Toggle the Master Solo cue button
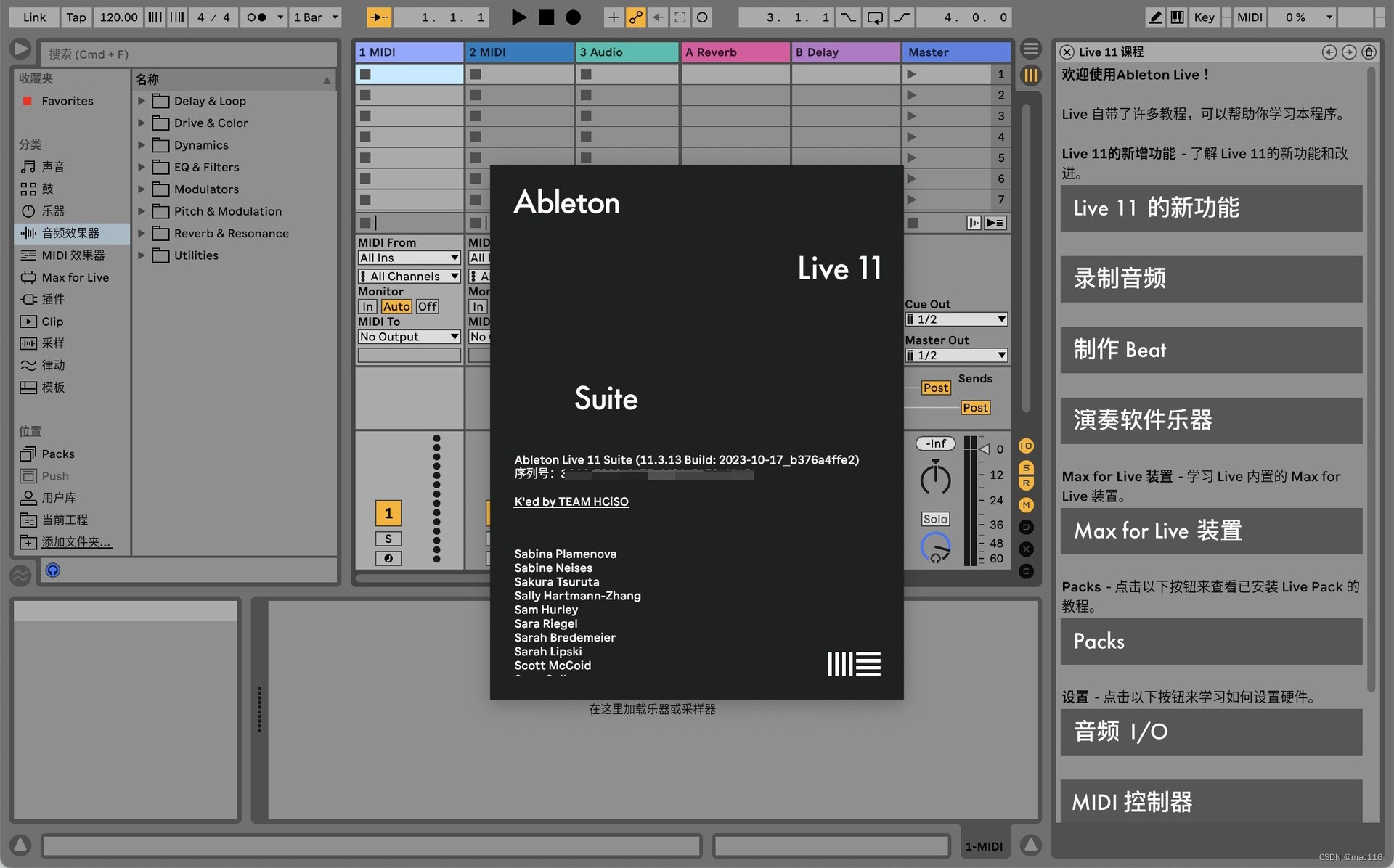The image size is (1394, 868). click(x=935, y=519)
